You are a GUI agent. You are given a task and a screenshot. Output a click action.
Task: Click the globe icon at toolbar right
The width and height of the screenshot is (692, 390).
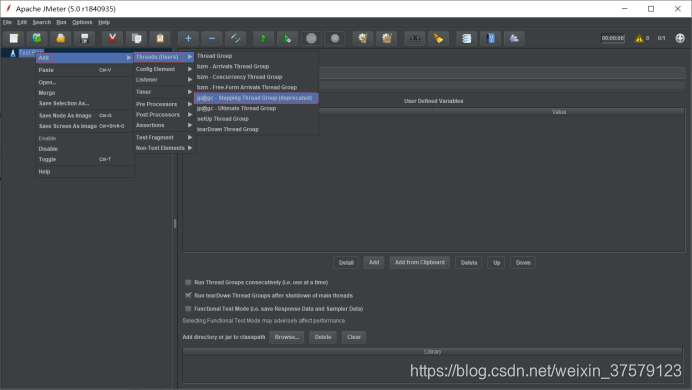[680, 38]
